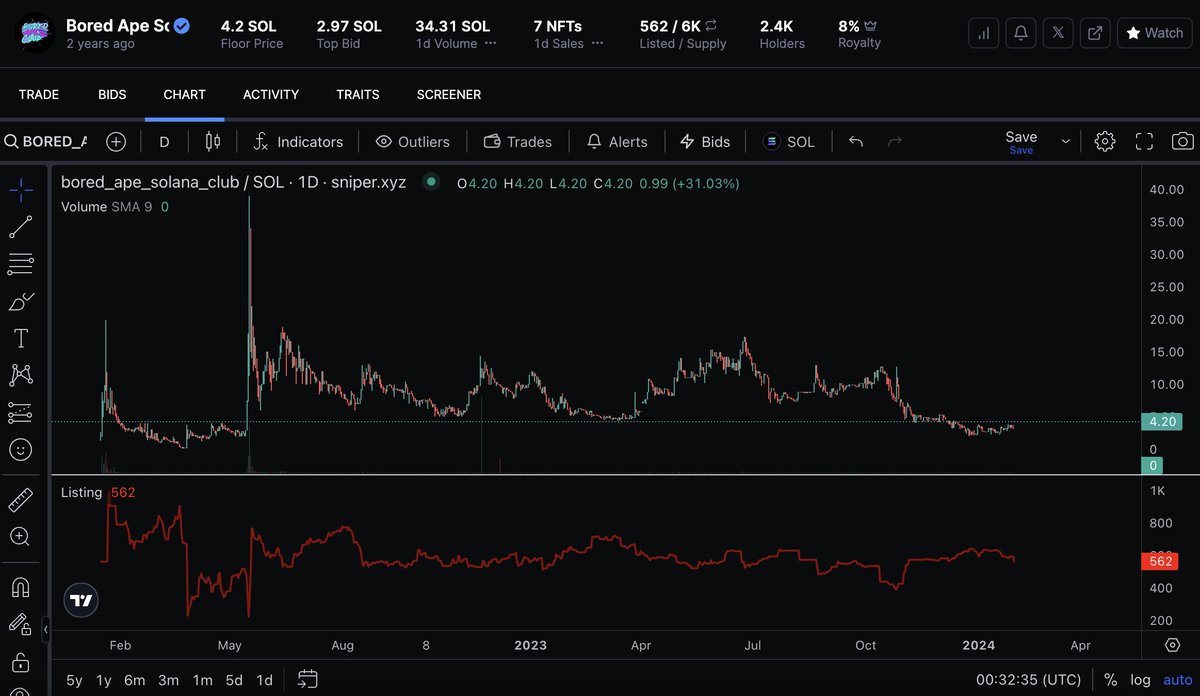
Task: Click the Bored Ape collection avatar
Action: (x=33, y=33)
